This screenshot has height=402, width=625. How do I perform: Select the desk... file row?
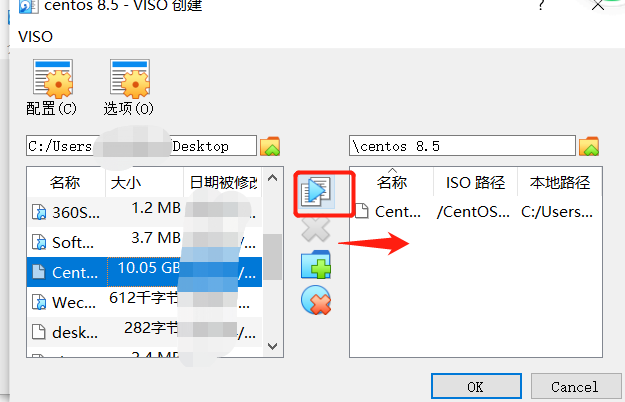144,332
